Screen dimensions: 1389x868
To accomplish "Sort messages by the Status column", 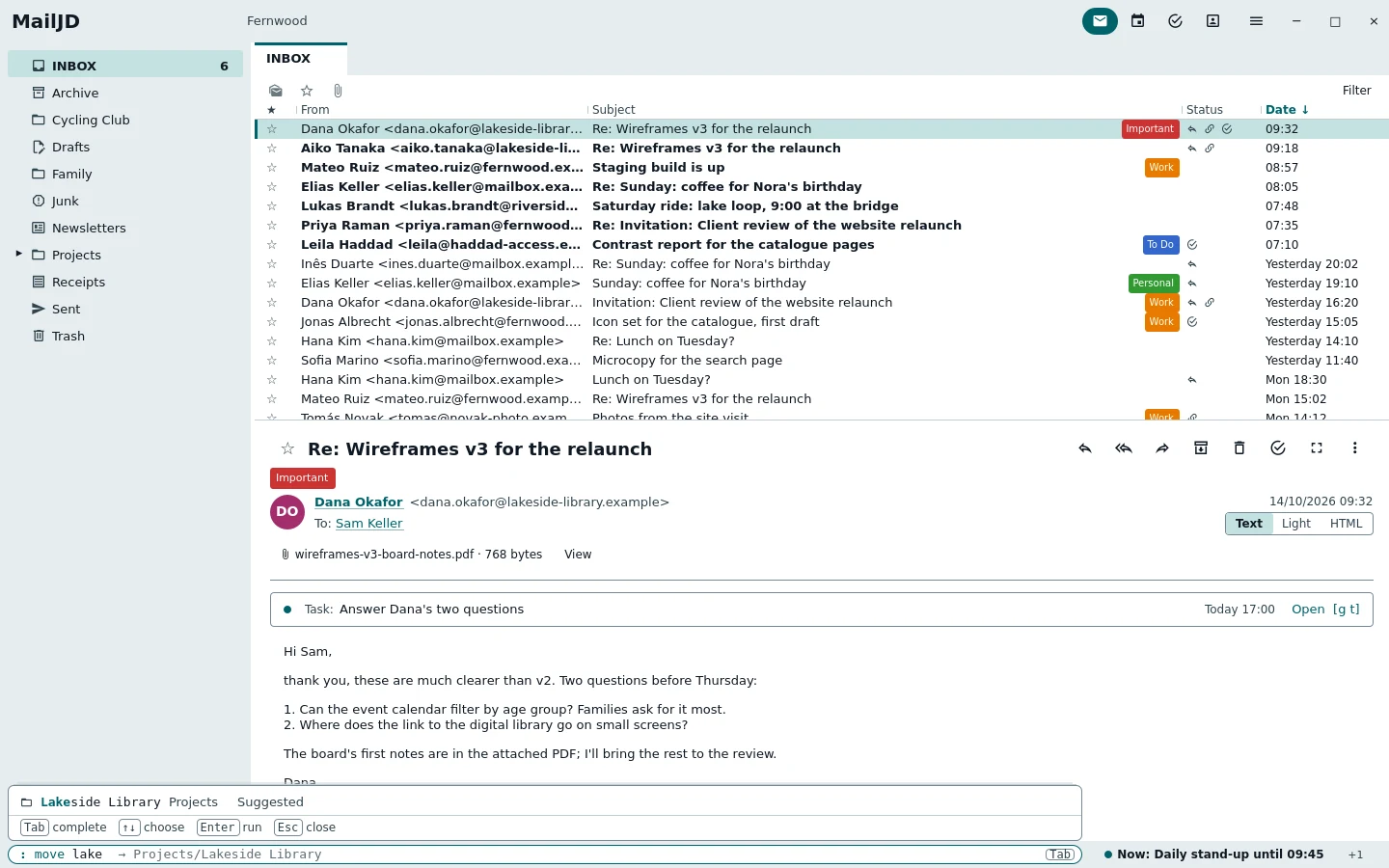I will [x=1205, y=110].
